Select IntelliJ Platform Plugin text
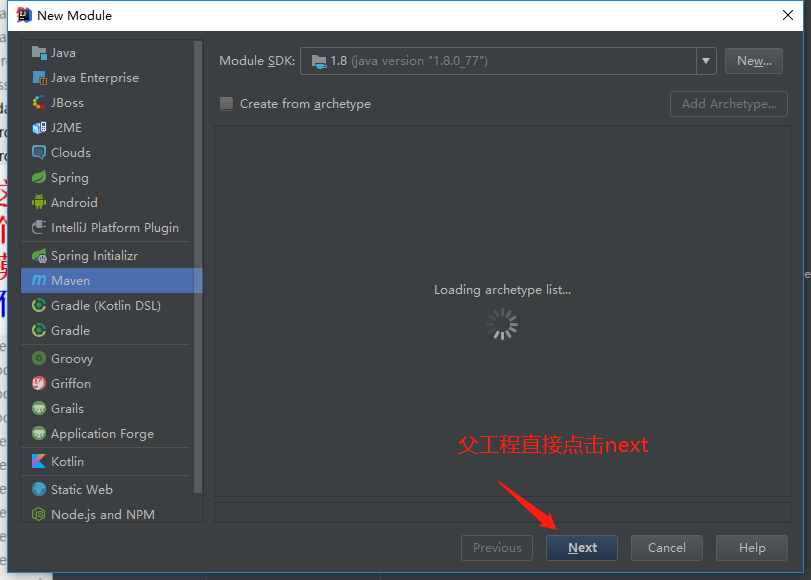 [115, 227]
